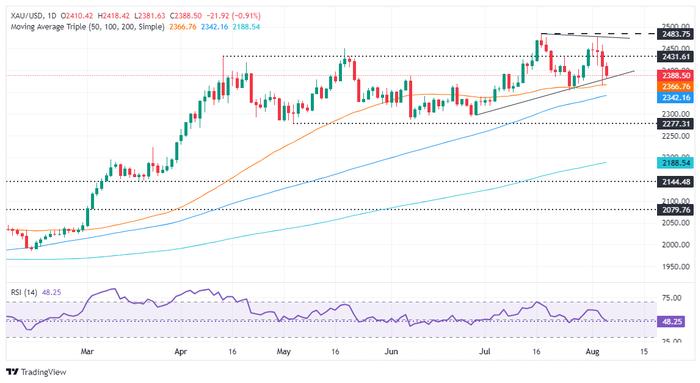Click the latest red candlestick near 2388

click(x=606, y=71)
